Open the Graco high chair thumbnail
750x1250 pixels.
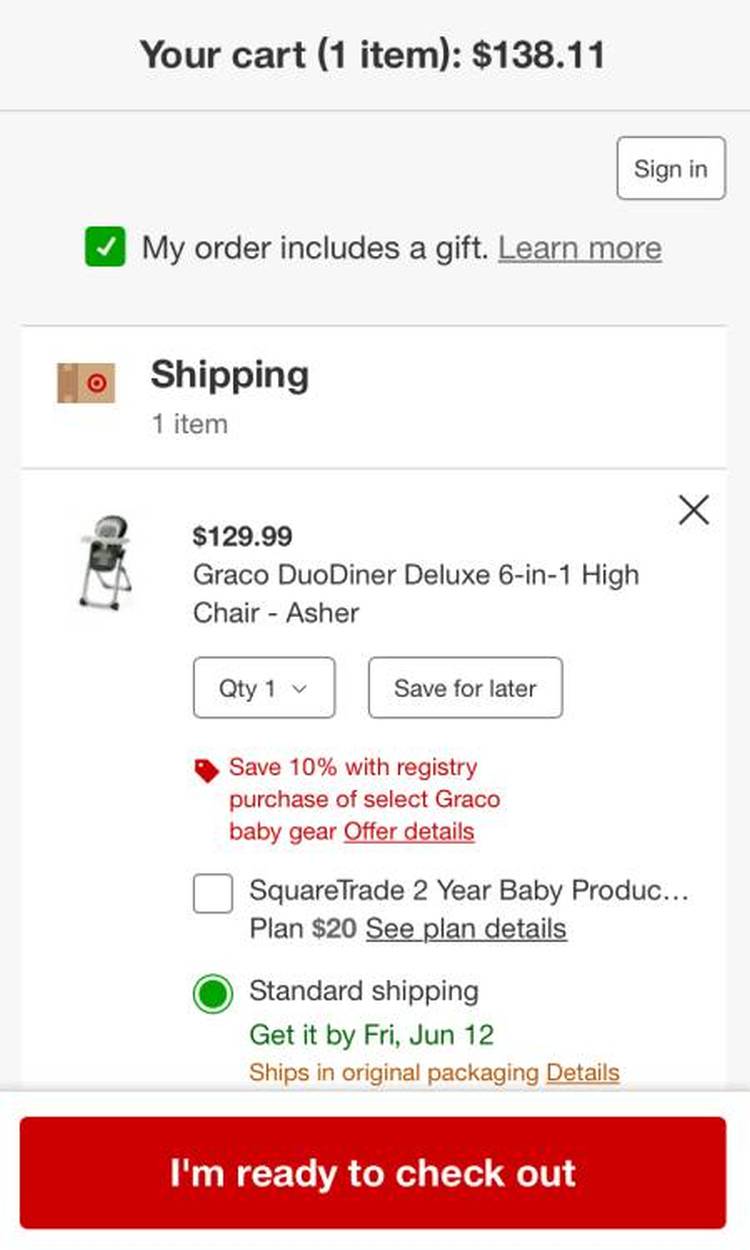(x=105, y=563)
